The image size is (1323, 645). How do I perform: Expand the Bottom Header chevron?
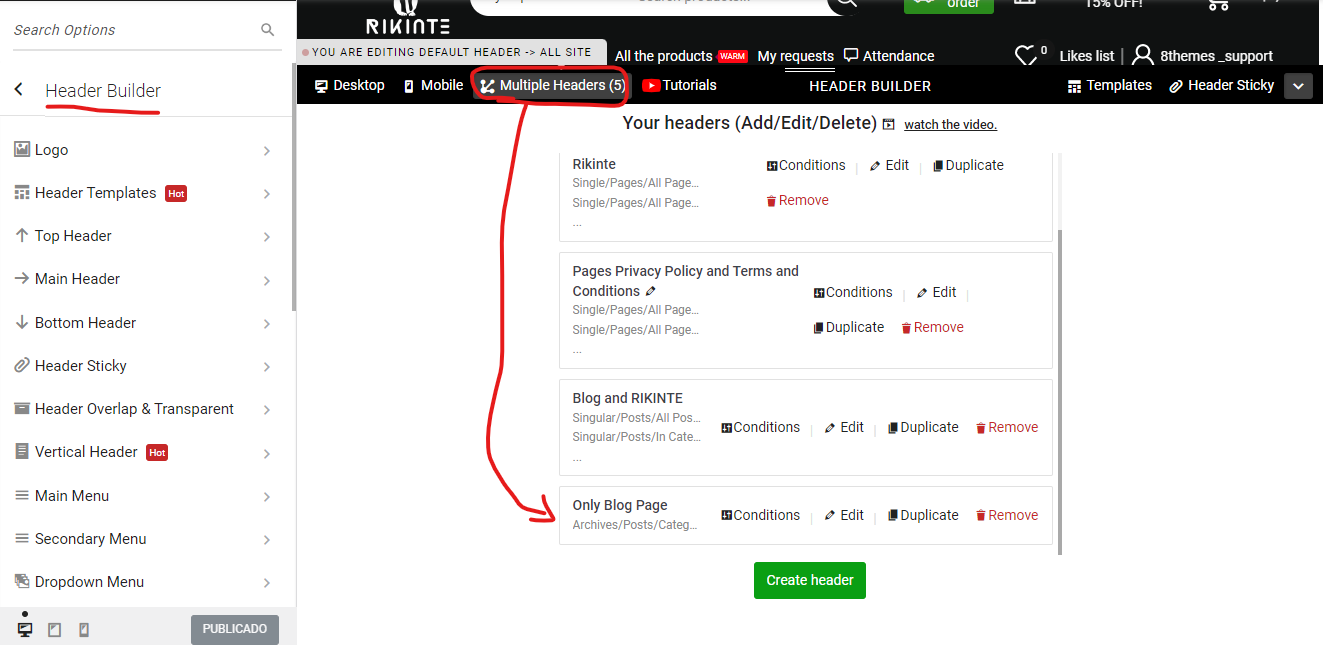tap(267, 324)
